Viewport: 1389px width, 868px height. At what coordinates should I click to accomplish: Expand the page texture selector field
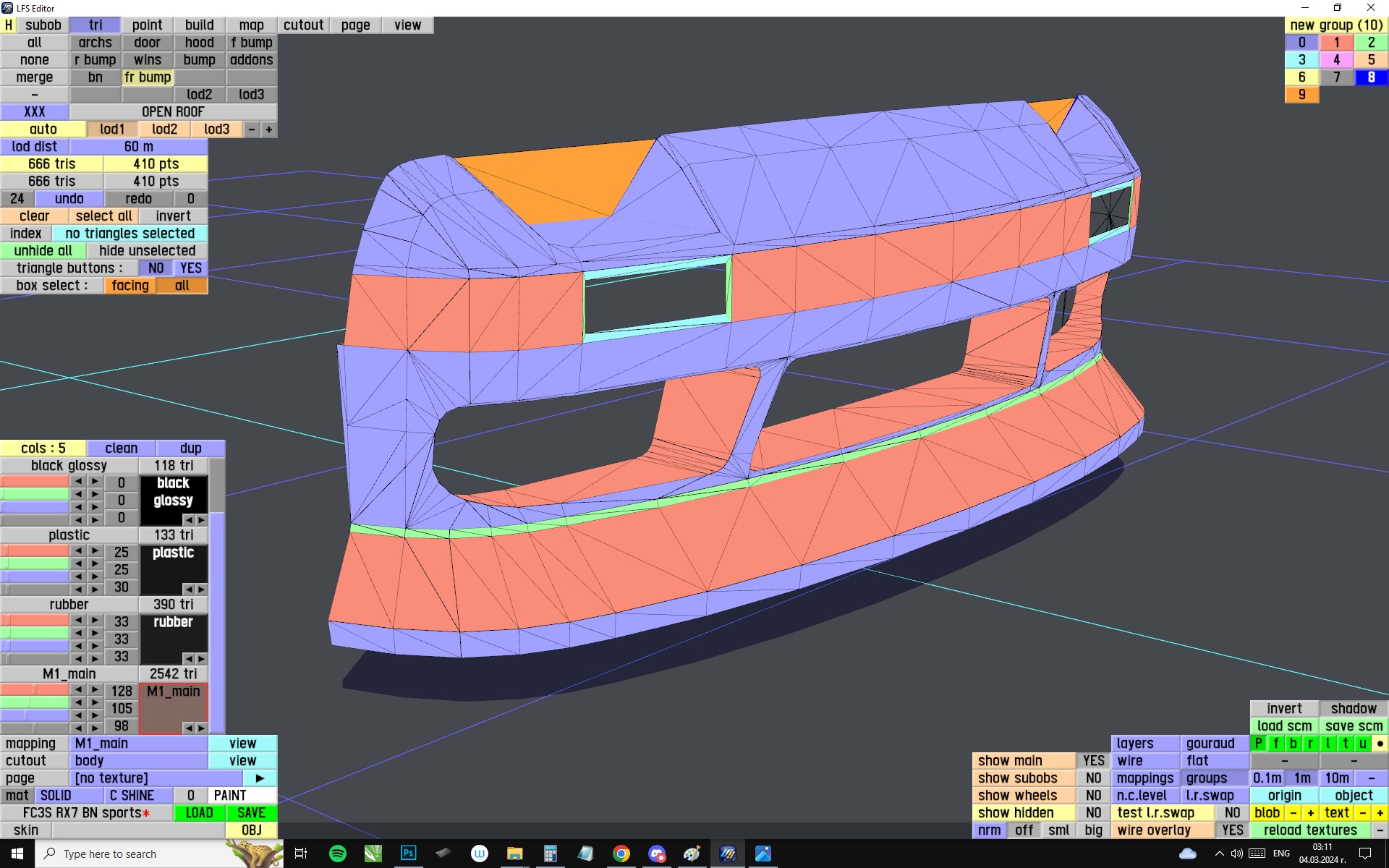click(156, 778)
